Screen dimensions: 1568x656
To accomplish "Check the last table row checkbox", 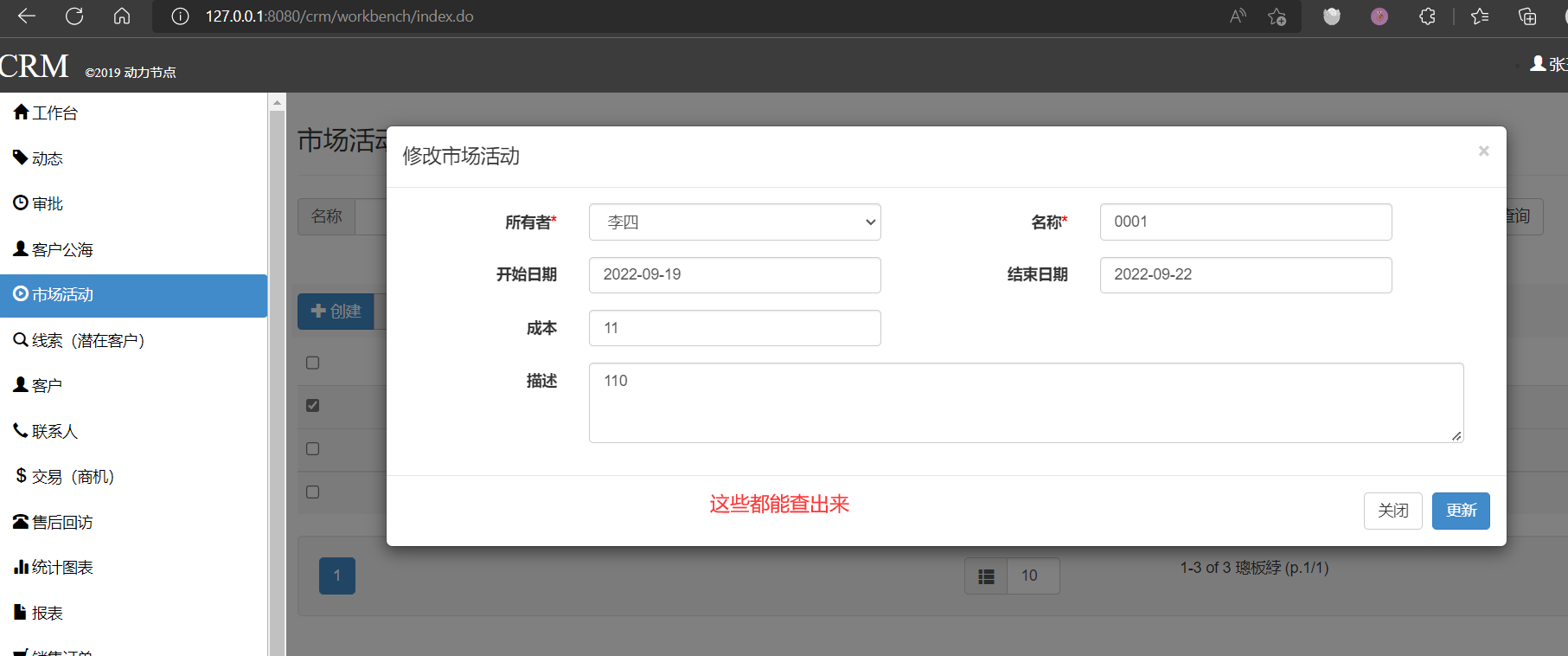I will (x=313, y=492).
